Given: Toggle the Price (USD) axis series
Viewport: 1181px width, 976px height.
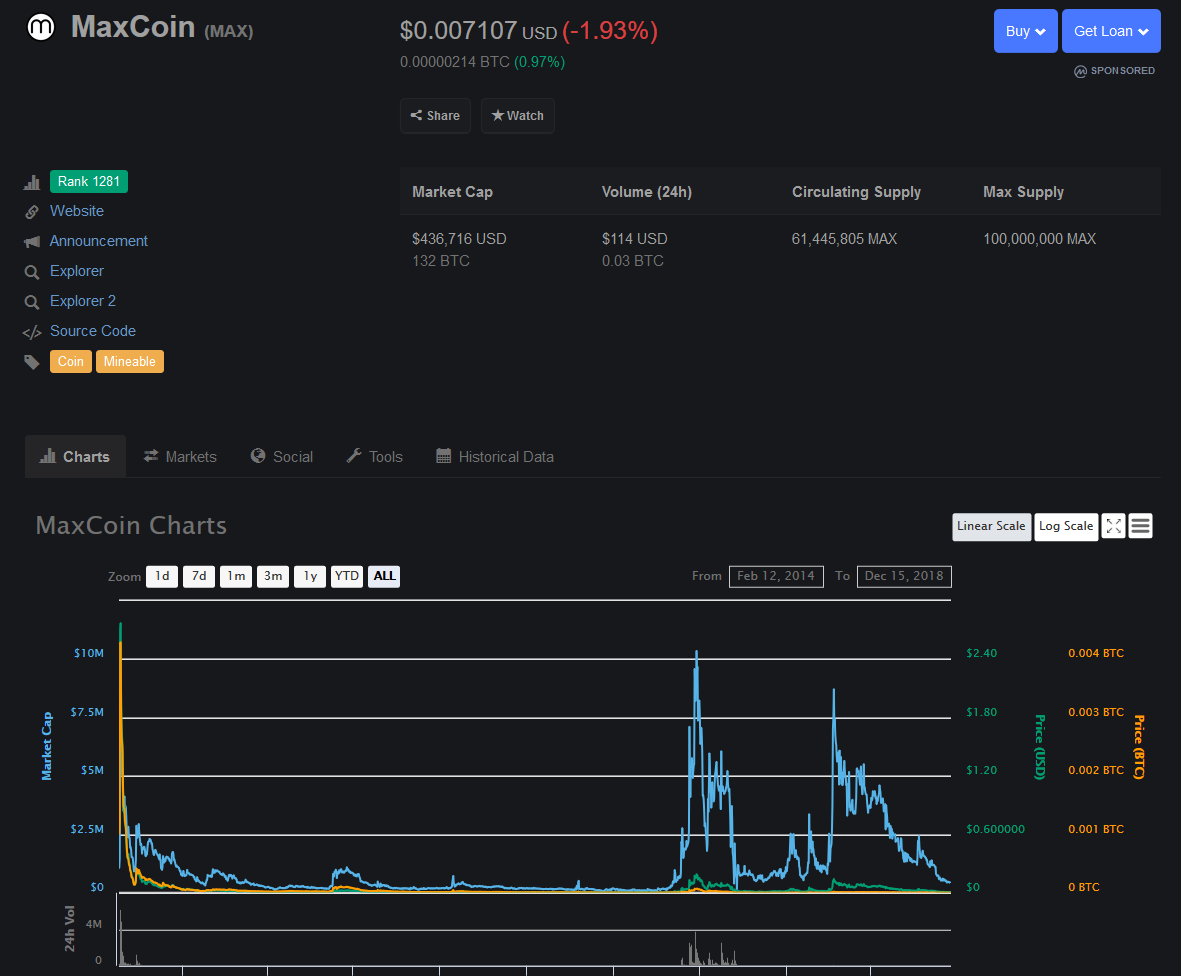Looking at the screenshot, I should point(1039,747).
